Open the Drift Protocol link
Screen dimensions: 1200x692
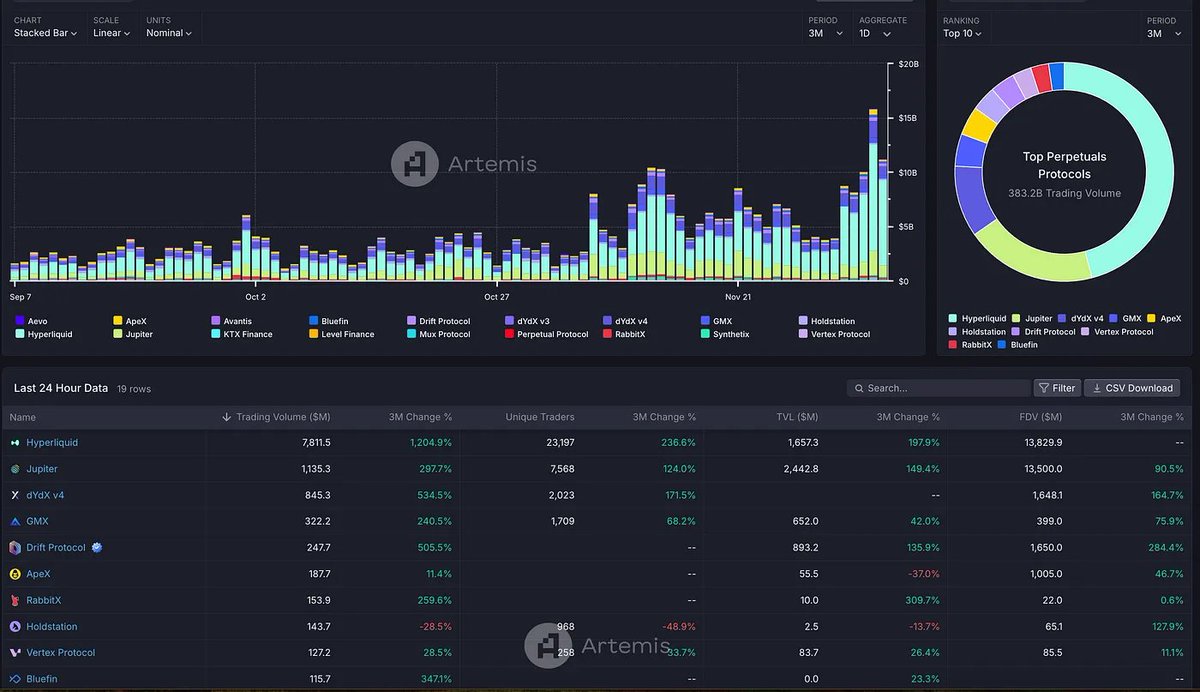[56, 548]
